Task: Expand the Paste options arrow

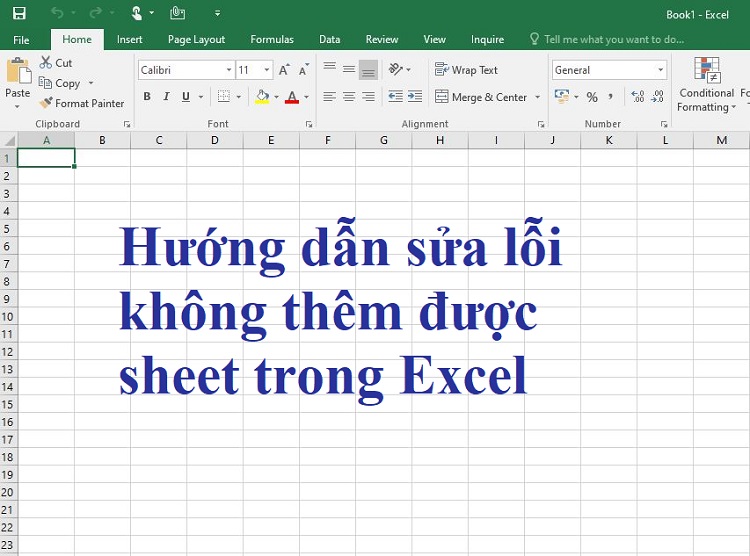Action: 18,106
